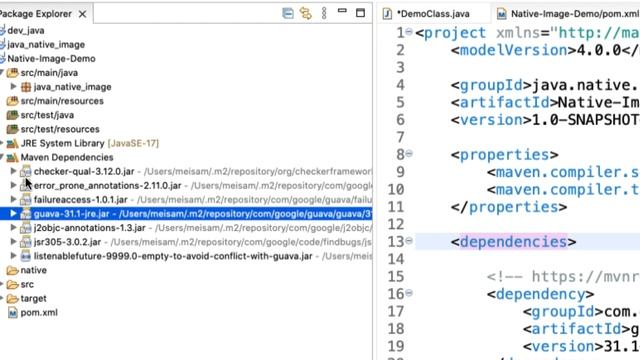This screenshot has width=640, height=360.
Task: Click the src folder icon
Action: (12, 284)
